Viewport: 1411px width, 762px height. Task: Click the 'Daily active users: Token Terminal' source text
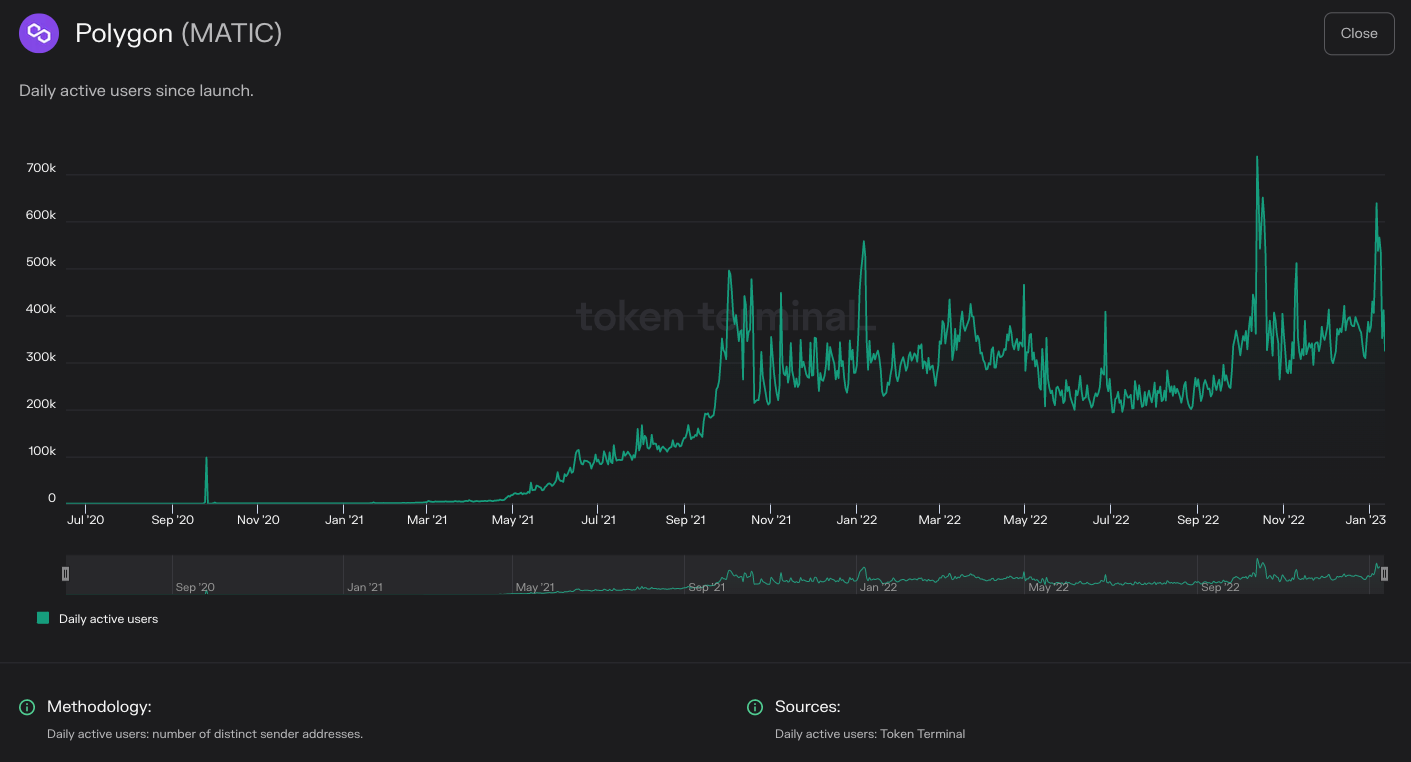coord(871,733)
